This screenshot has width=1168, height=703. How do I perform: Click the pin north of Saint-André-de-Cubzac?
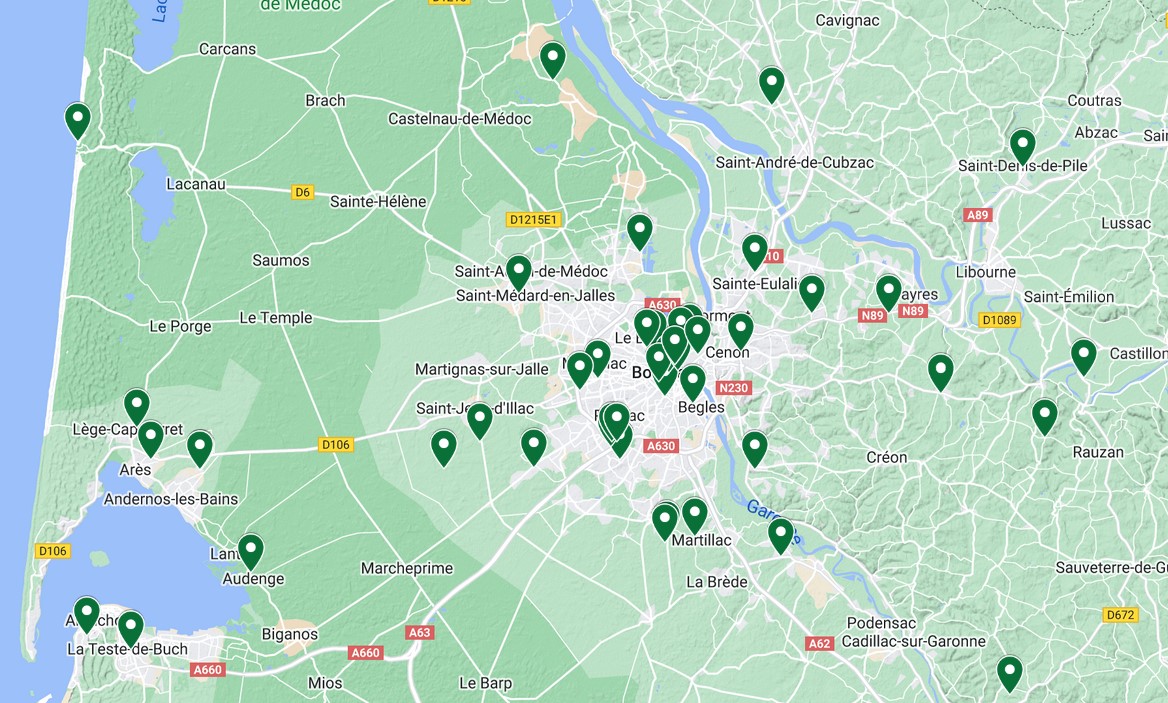[772, 84]
